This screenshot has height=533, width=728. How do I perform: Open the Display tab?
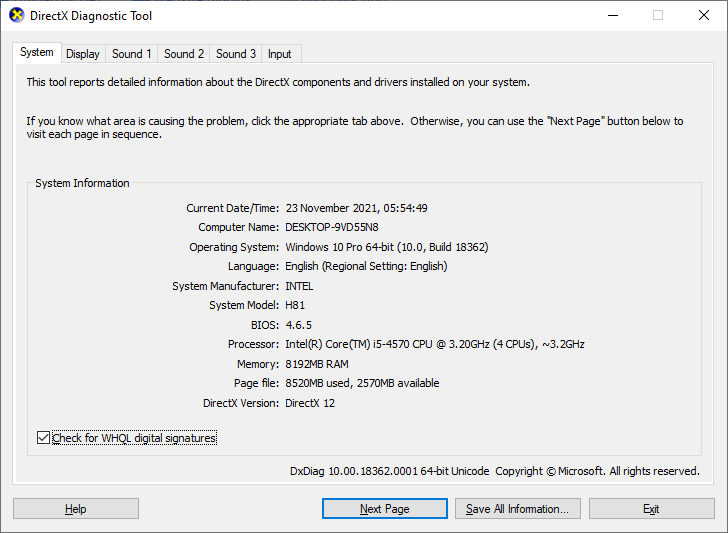click(x=83, y=54)
